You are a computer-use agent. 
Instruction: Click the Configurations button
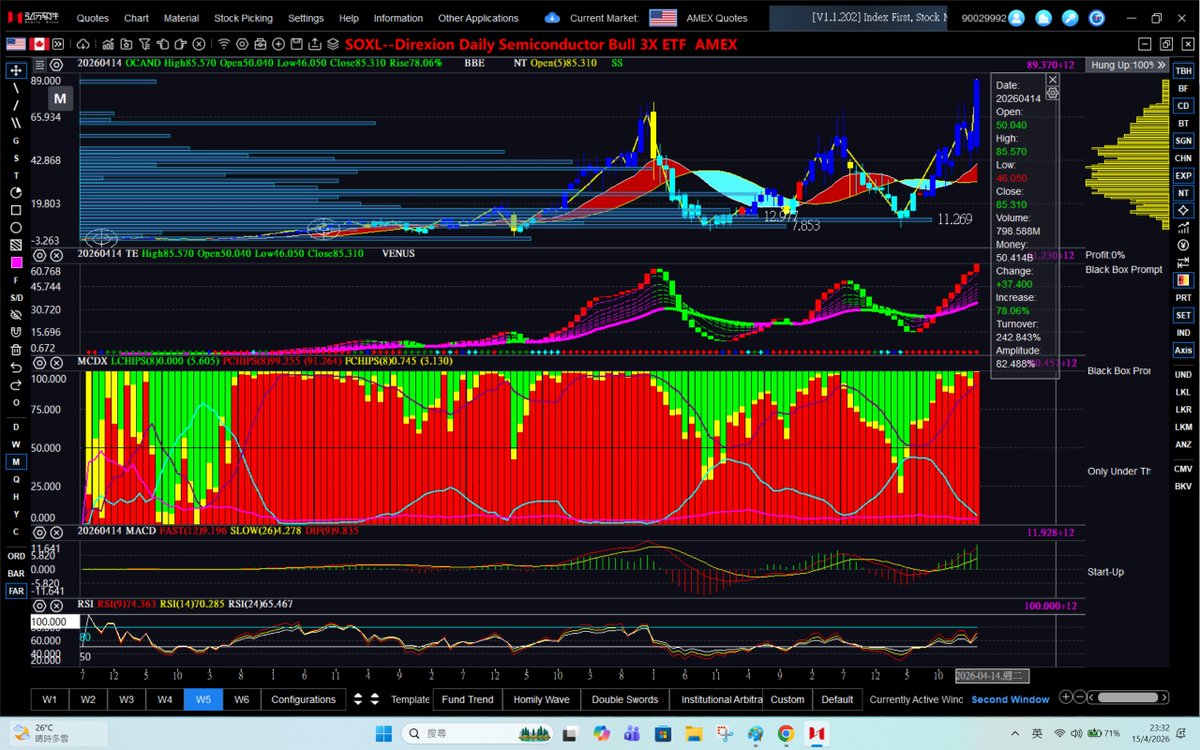pos(303,699)
